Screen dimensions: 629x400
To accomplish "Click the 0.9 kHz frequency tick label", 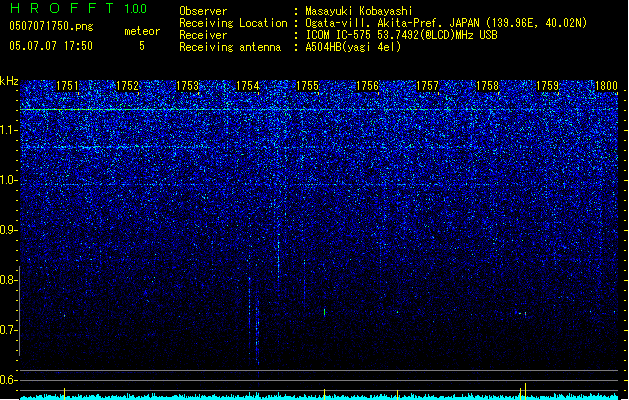I will 8,230.
